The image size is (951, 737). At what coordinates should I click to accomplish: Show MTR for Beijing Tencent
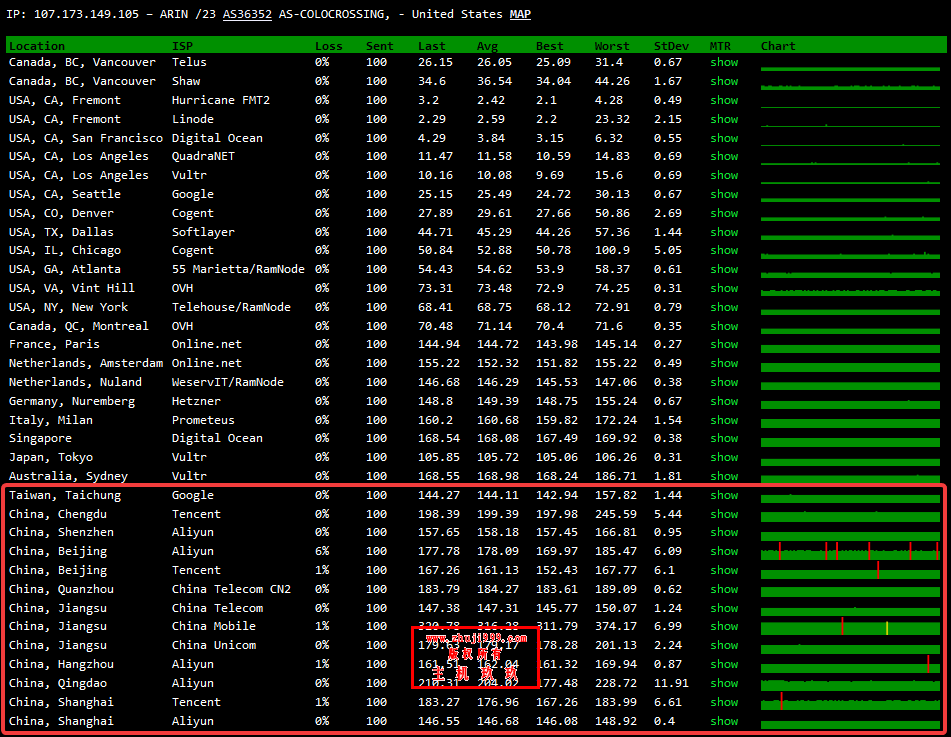(x=724, y=570)
